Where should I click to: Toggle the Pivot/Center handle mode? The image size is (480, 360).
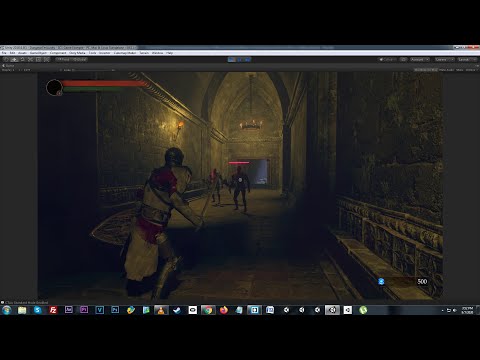[x=63, y=60]
